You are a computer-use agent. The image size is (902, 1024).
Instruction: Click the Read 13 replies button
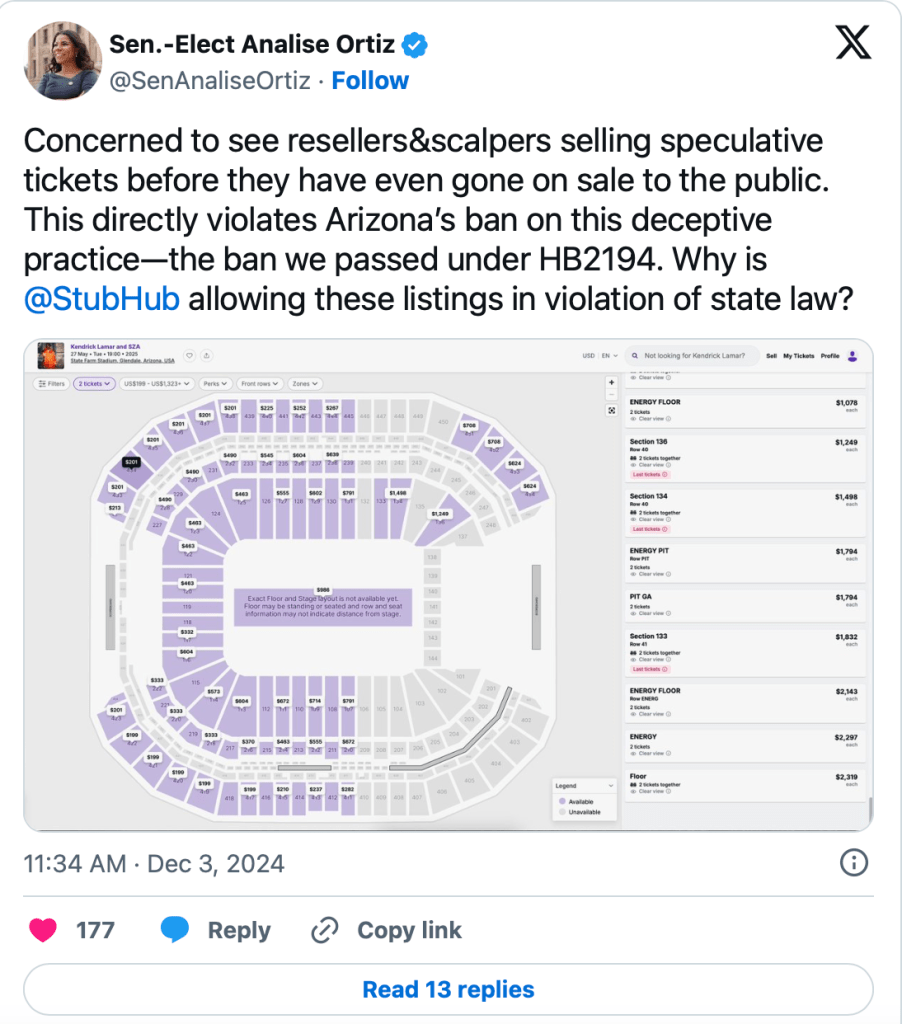[x=448, y=990]
